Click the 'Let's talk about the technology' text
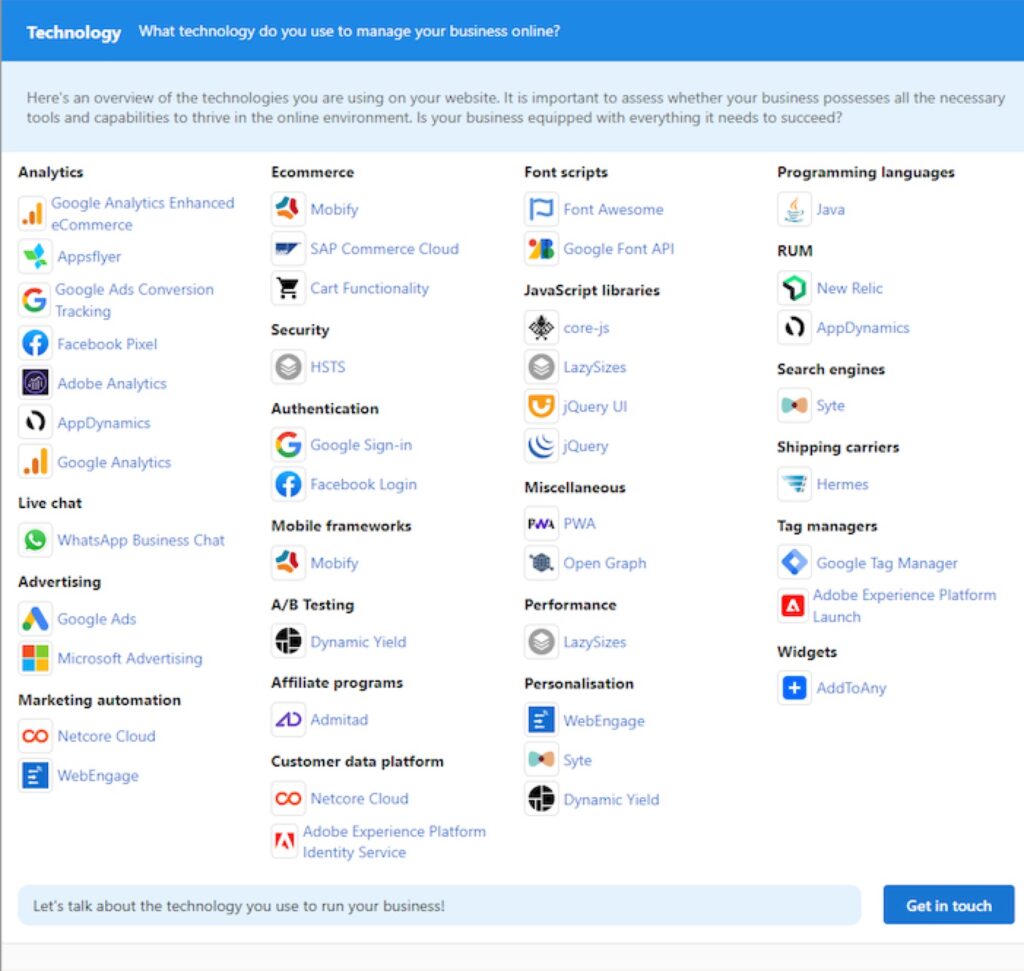The width and height of the screenshot is (1024, 971). pos(238,906)
